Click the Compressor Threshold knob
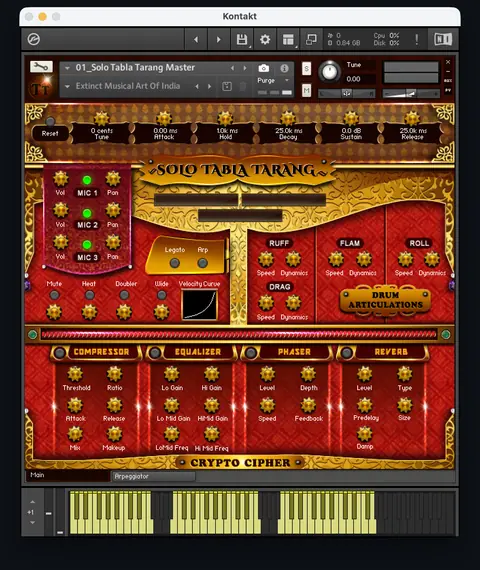 (x=75, y=374)
